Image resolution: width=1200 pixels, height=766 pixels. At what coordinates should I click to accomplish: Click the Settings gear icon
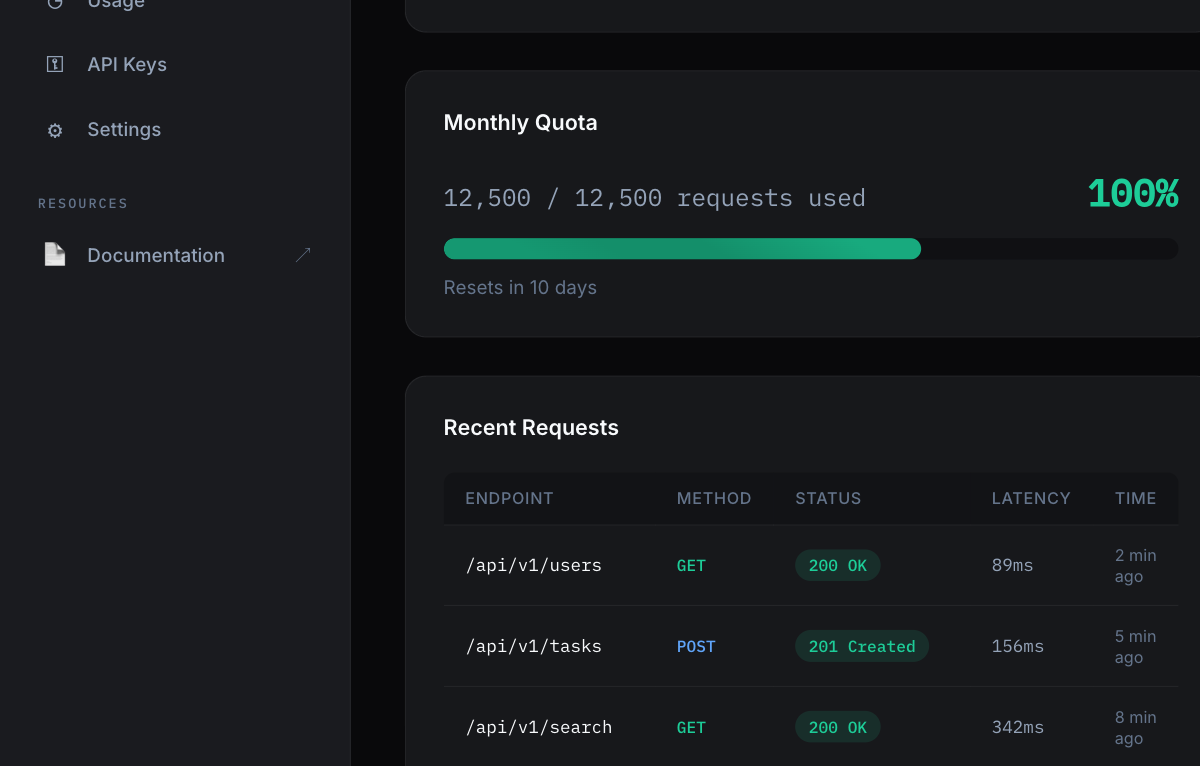[x=55, y=130]
